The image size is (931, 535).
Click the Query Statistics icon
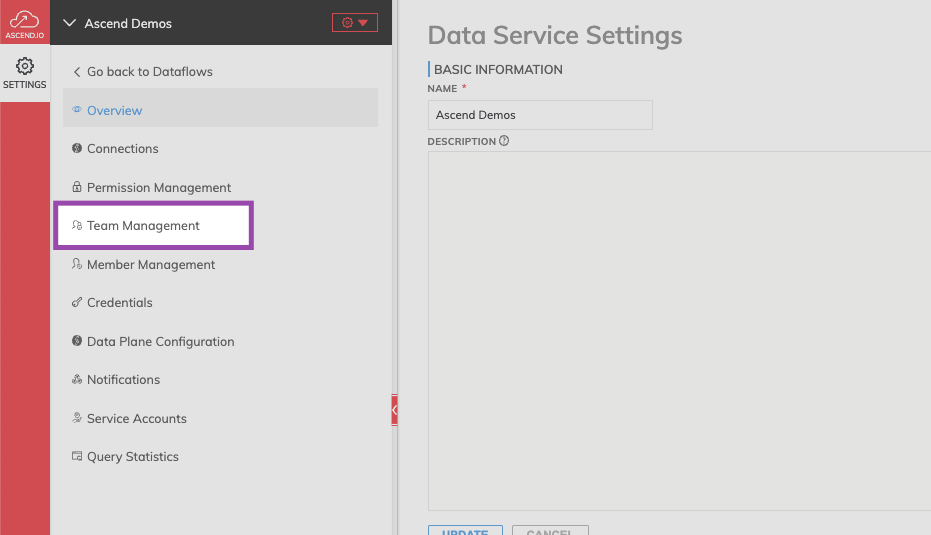(x=77, y=456)
